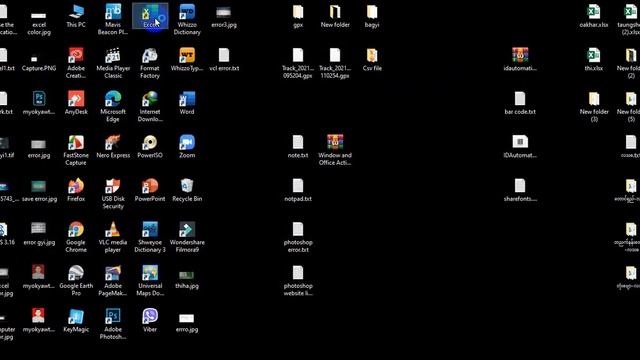
Task: Select the Csv file folder
Action: click(x=372, y=60)
